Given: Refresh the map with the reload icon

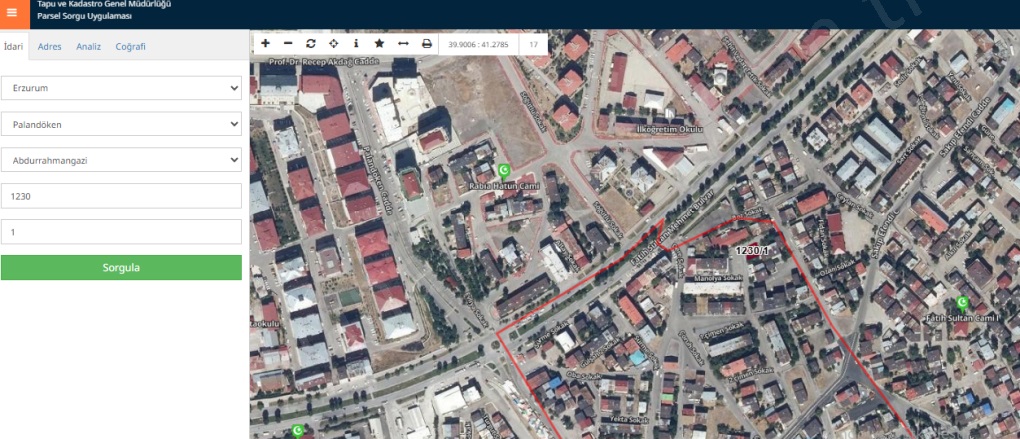Looking at the screenshot, I should 311,44.
